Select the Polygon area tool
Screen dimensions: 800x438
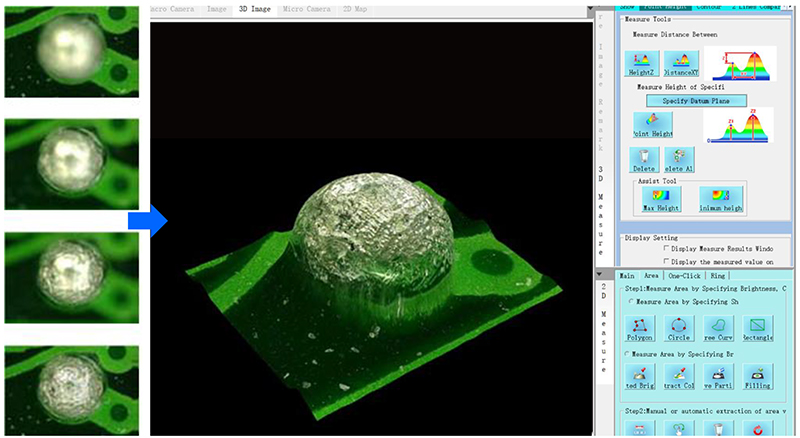tap(639, 328)
